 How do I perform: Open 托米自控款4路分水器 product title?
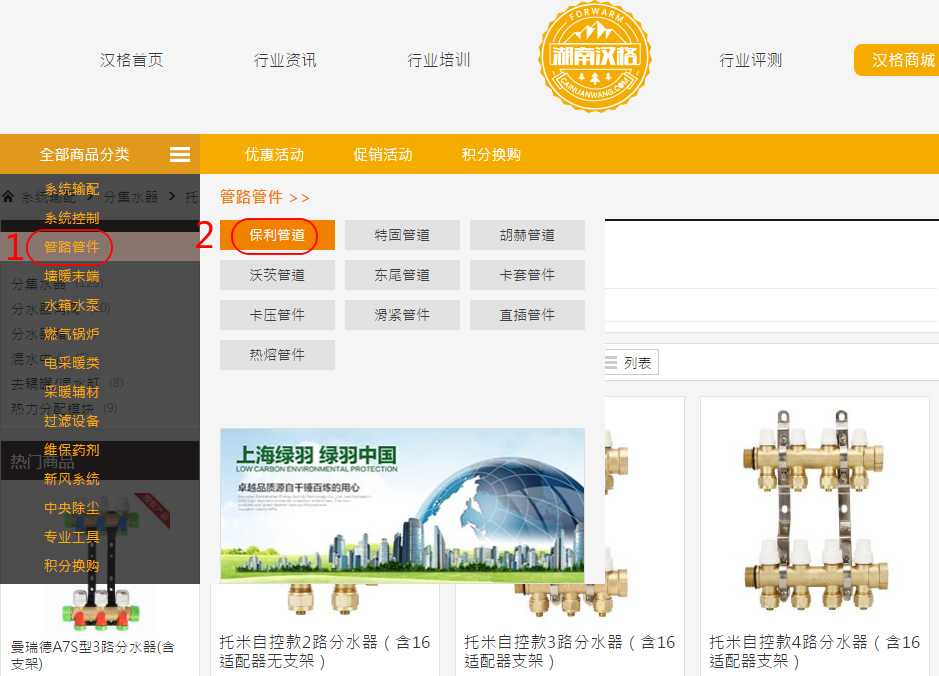[x=814, y=651]
